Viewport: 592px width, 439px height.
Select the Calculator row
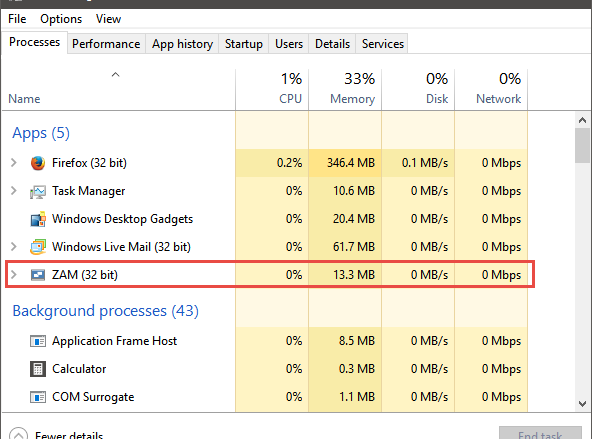(265, 369)
